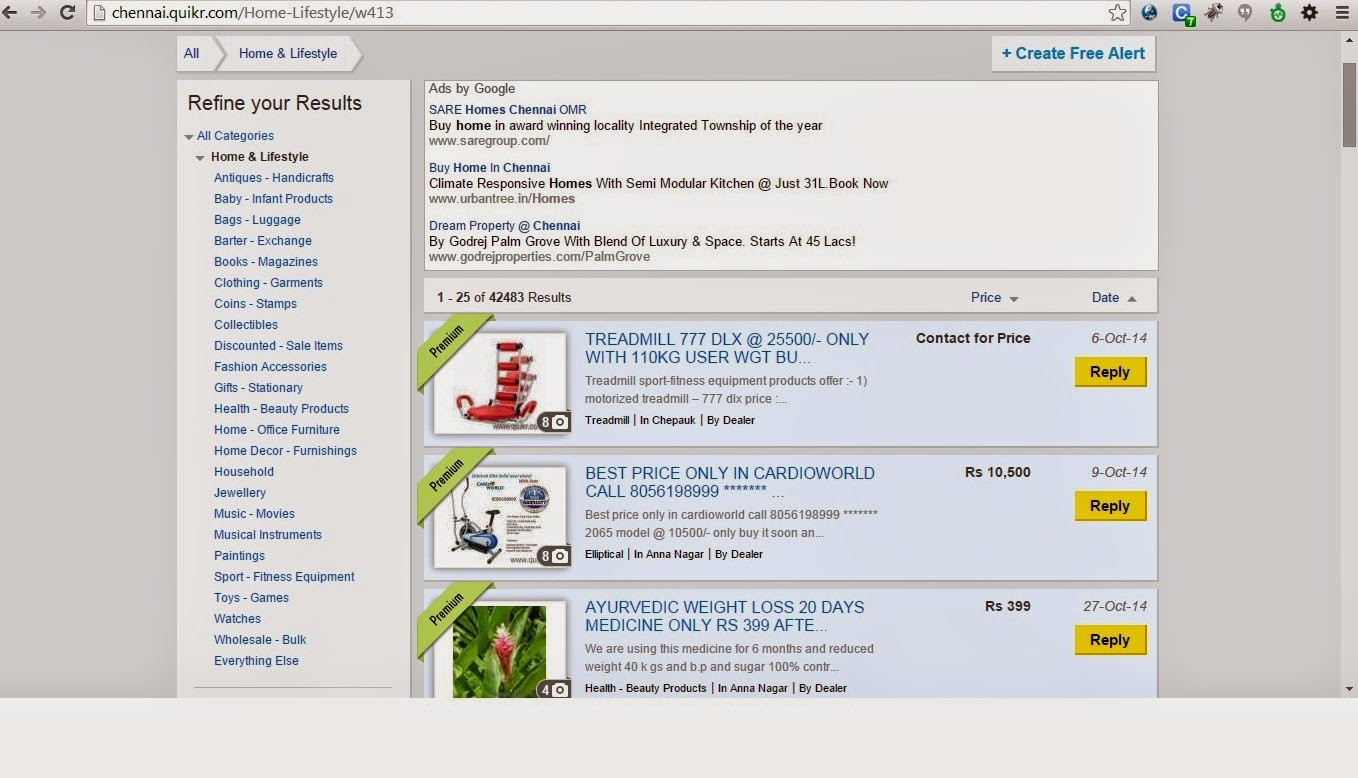Reply to the cardioworld Rs 10,500 listing
This screenshot has height=778, width=1358.
pos(1110,506)
